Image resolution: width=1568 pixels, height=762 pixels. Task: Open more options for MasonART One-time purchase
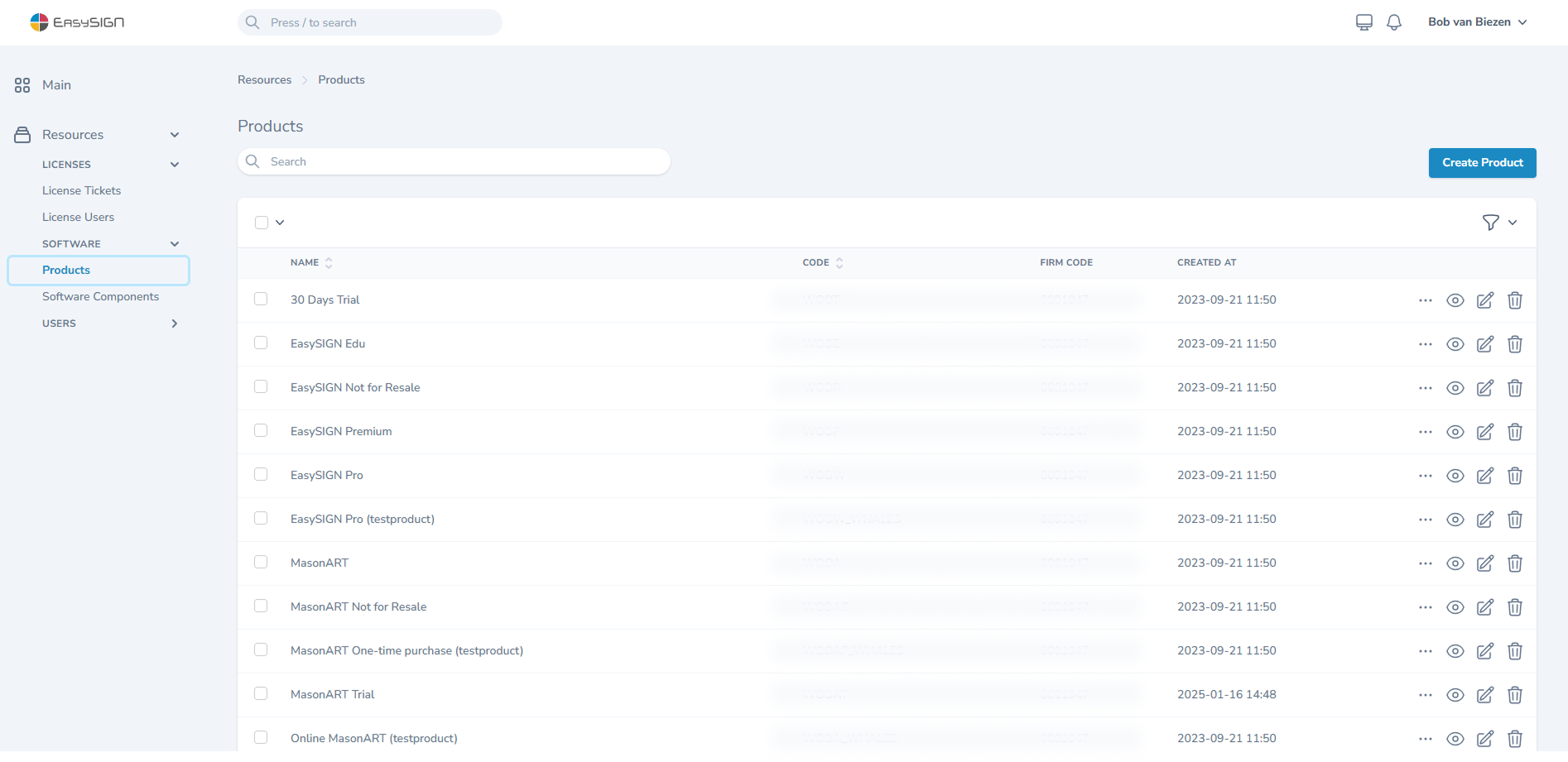[x=1426, y=651]
